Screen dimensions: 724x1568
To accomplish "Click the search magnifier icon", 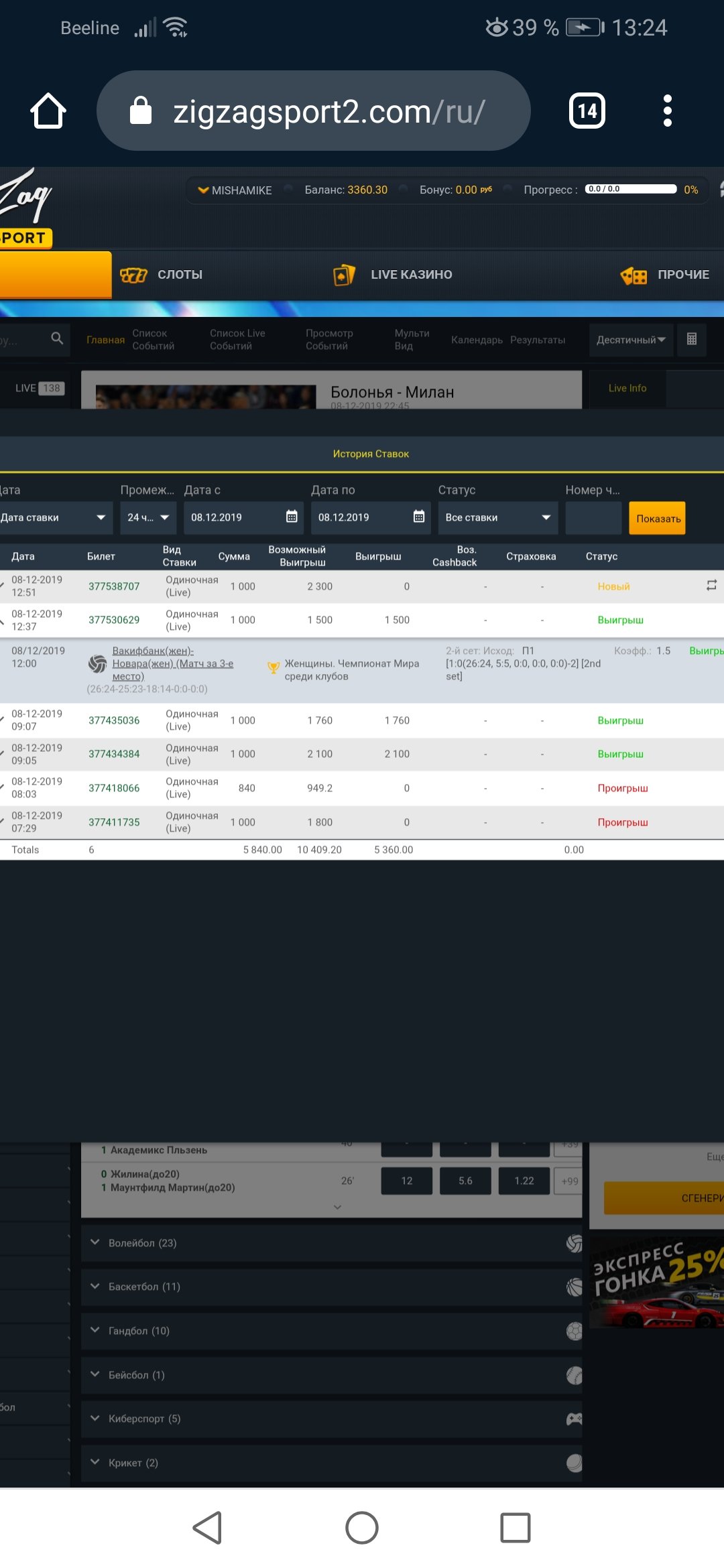I will (x=57, y=338).
